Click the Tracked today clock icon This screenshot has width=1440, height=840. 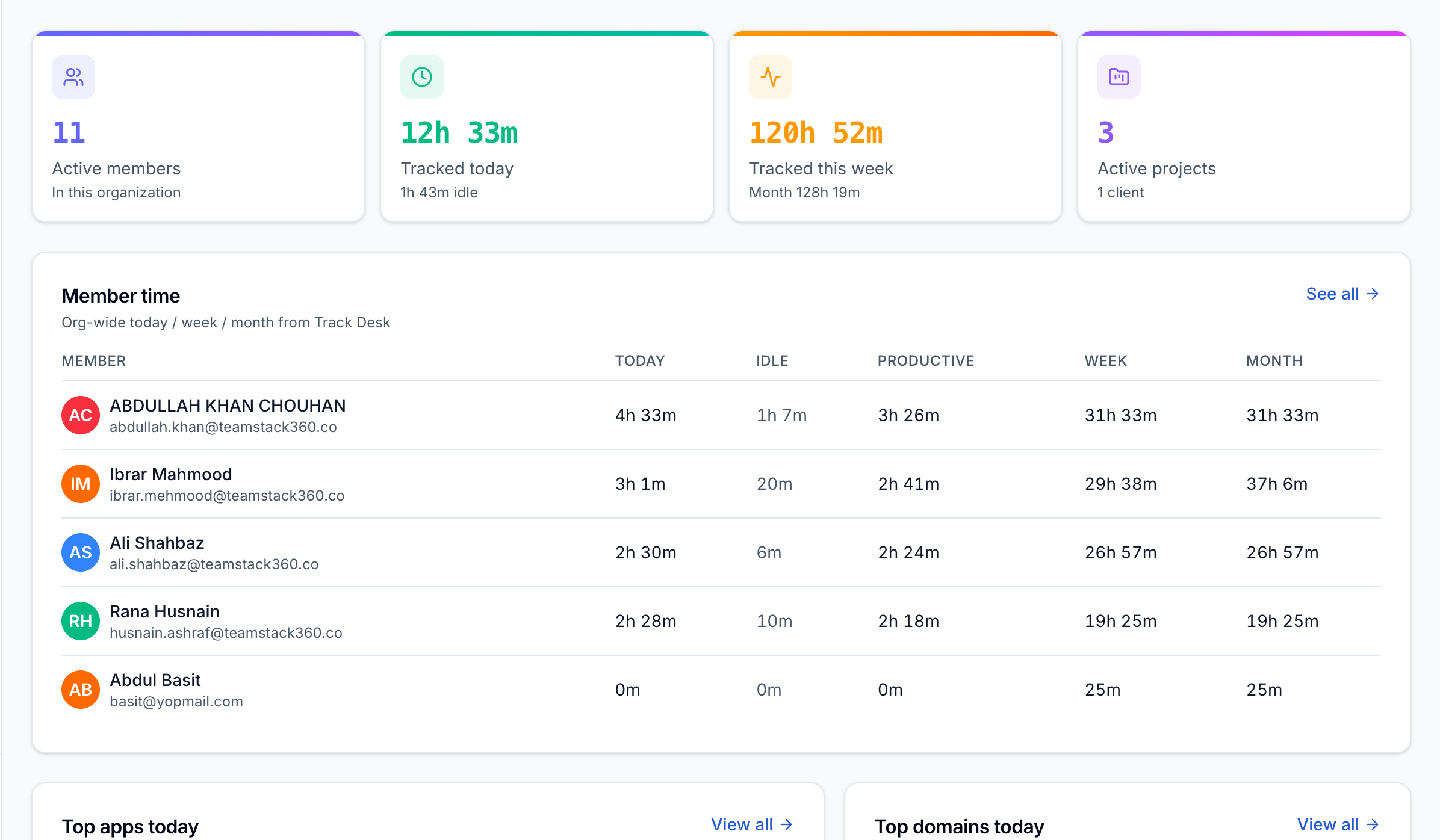point(422,77)
